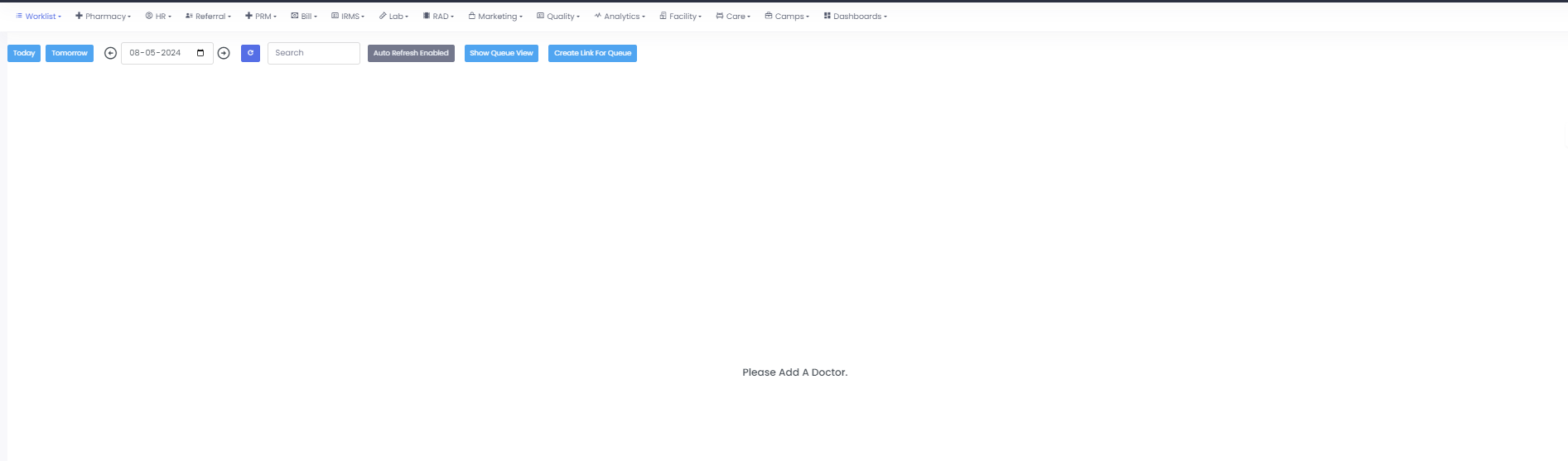This screenshot has height=461, width=1568.
Task: Open the Marketing menu
Action: (495, 17)
